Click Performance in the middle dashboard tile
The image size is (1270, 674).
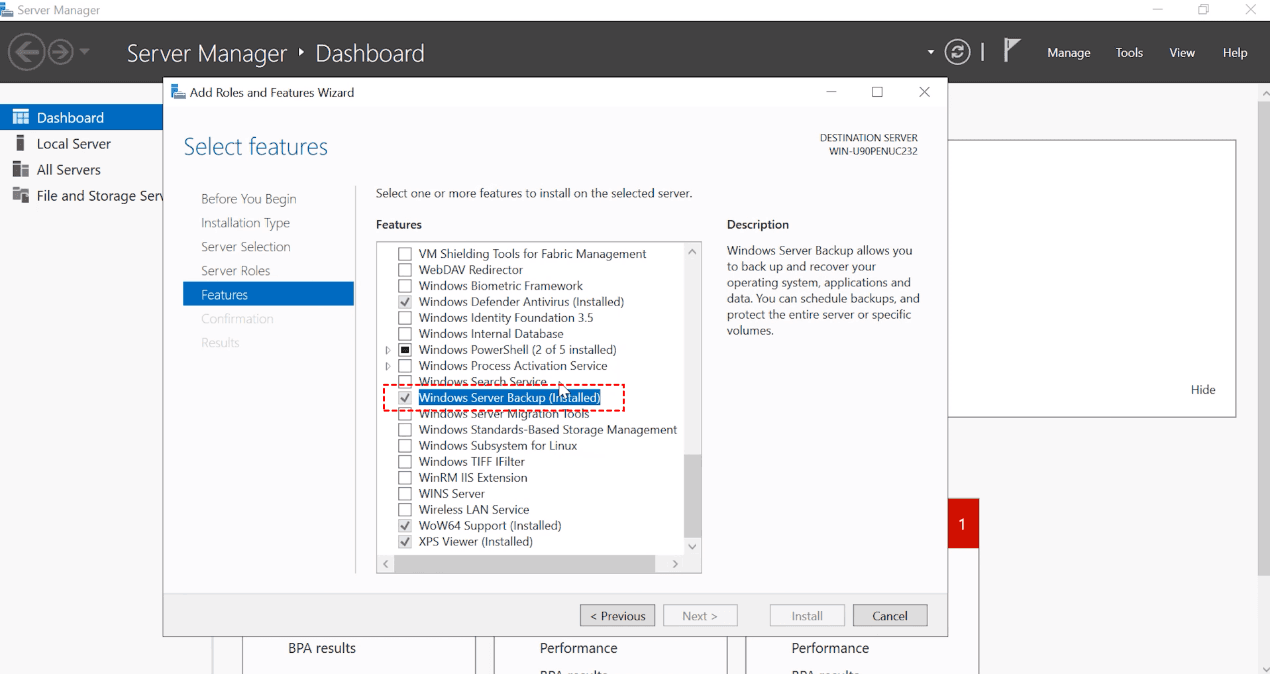(x=578, y=648)
